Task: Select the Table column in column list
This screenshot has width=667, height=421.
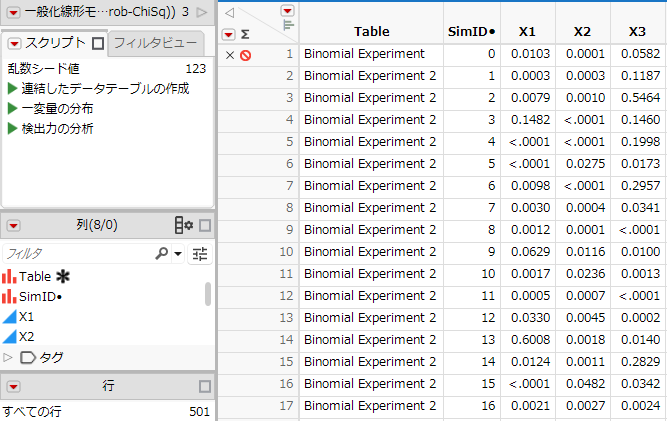Action: tap(35, 276)
